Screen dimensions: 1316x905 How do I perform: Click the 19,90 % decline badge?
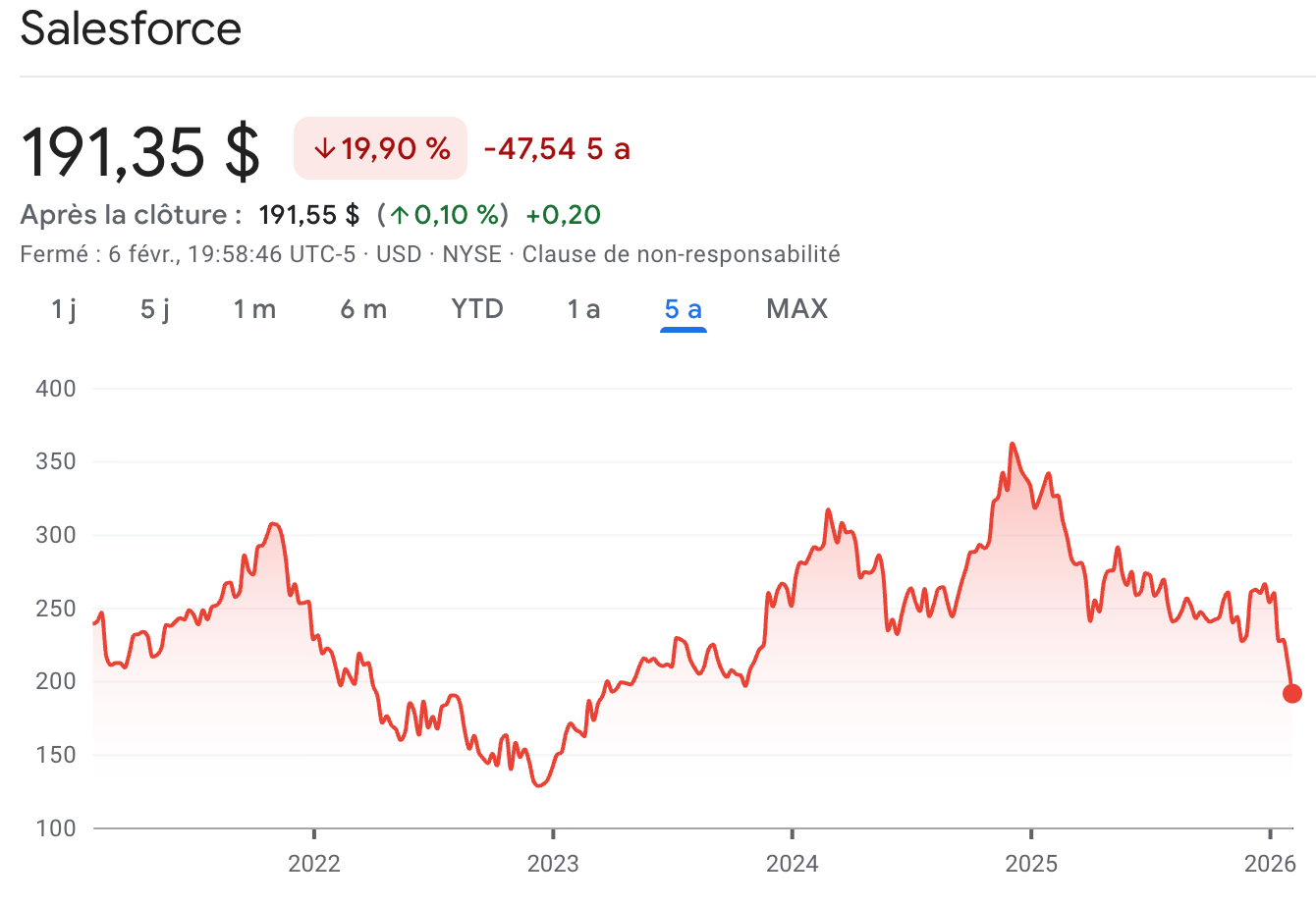[x=381, y=148]
